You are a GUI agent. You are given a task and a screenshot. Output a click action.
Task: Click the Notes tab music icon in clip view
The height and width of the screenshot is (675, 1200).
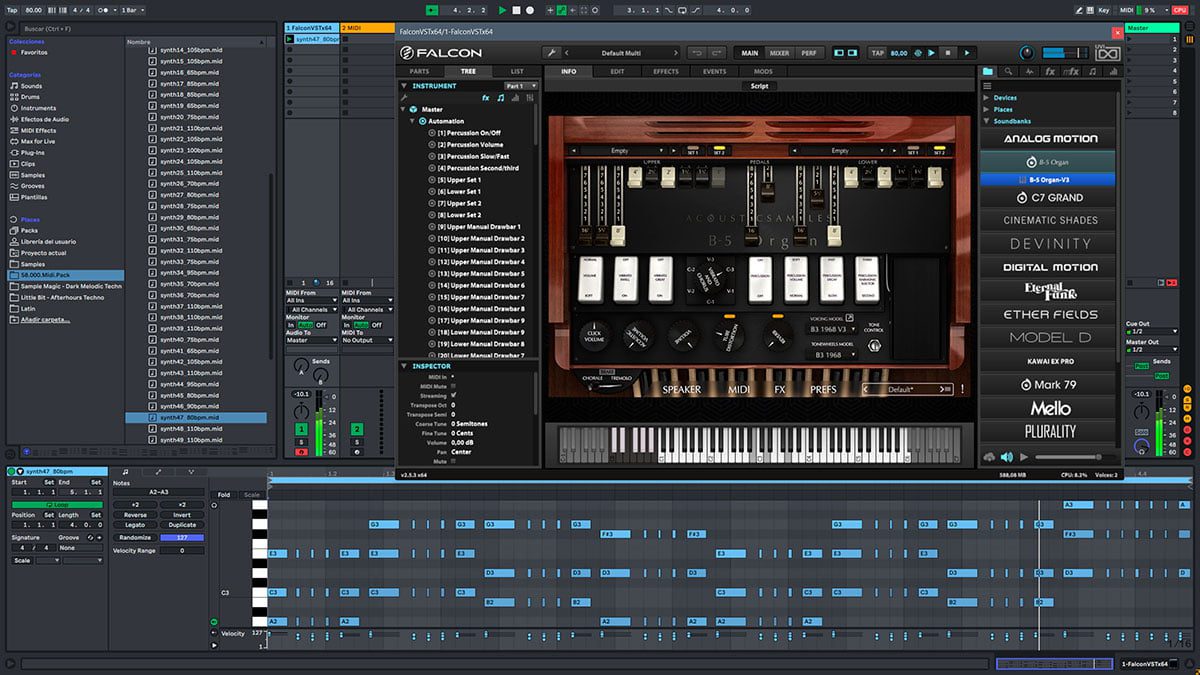pos(125,471)
